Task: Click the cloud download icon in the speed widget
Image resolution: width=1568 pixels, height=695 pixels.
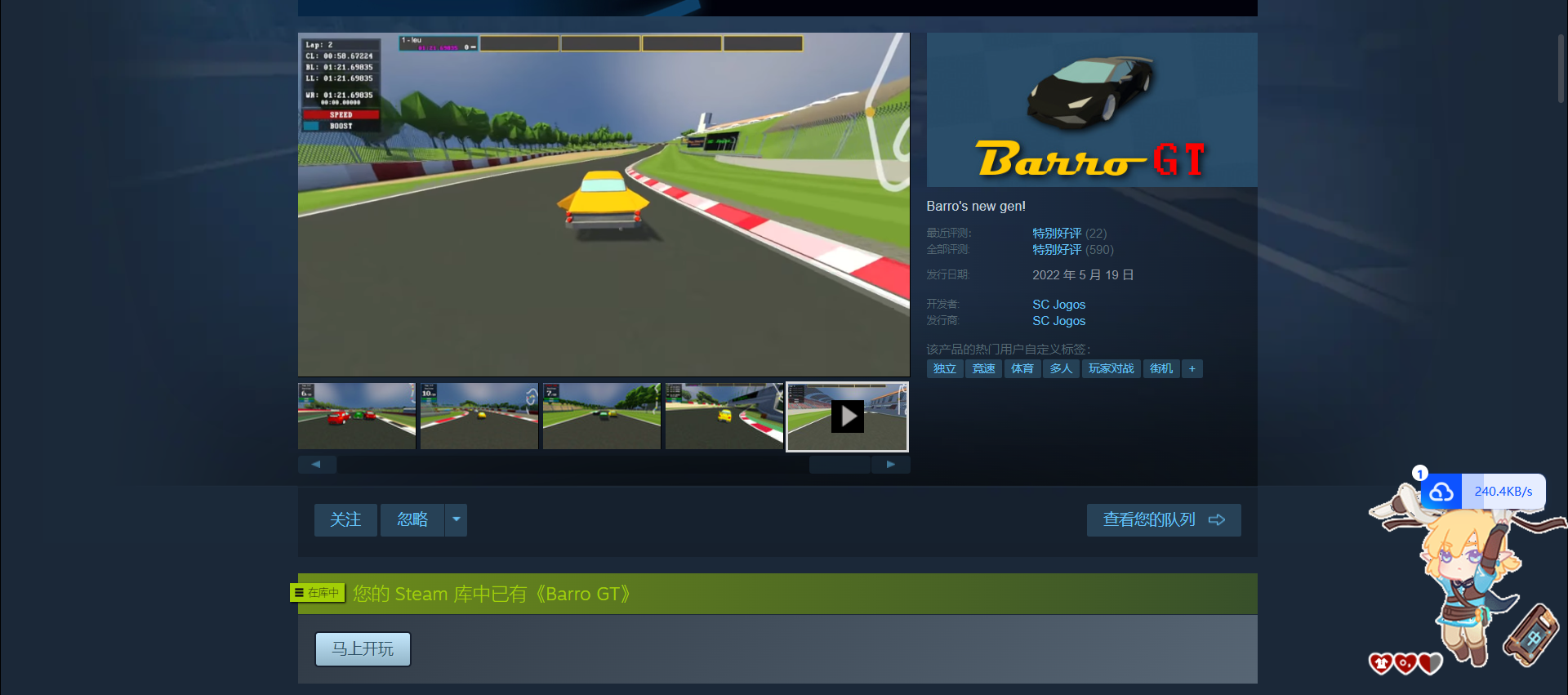Action: tap(1441, 492)
